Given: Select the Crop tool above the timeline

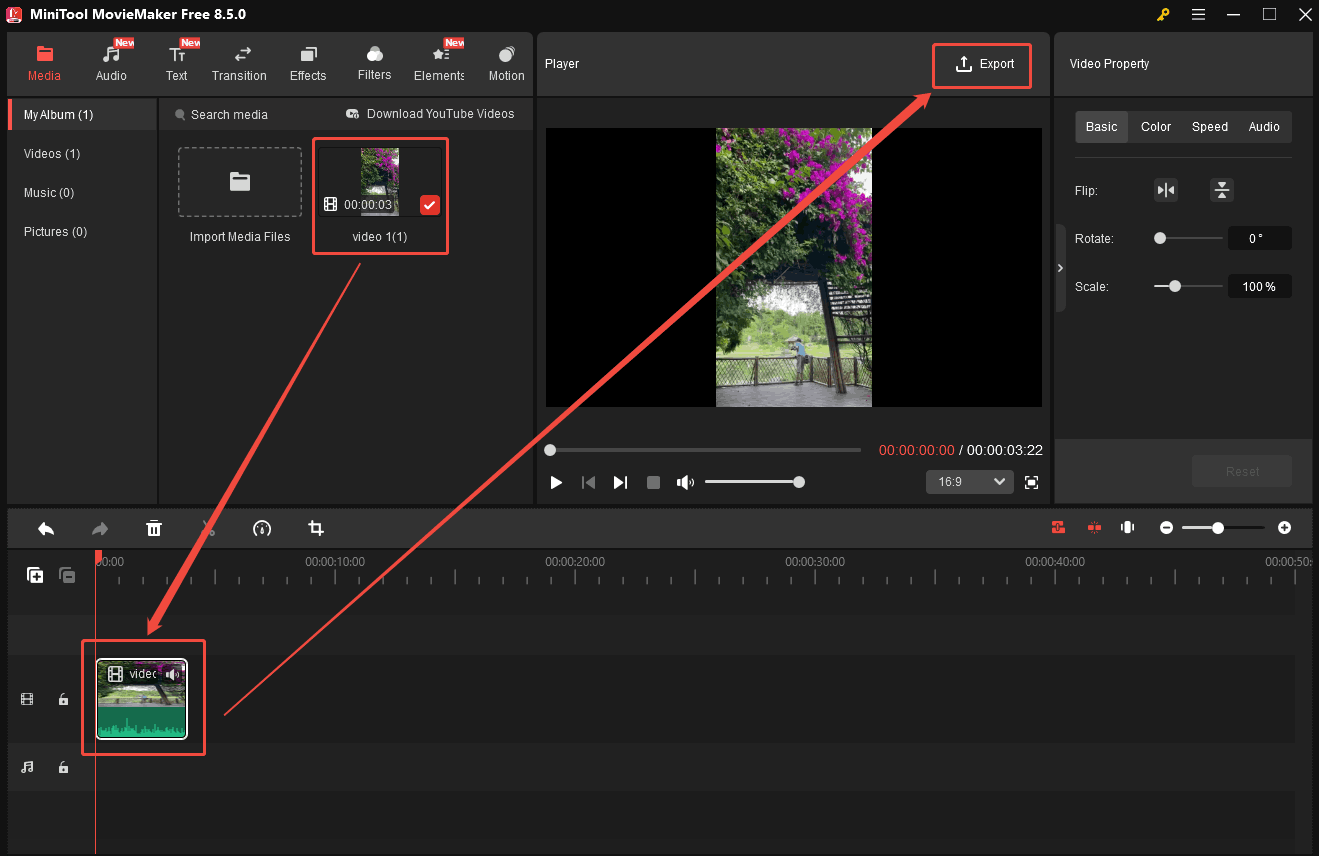Looking at the screenshot, I should [x=315, y=528].
